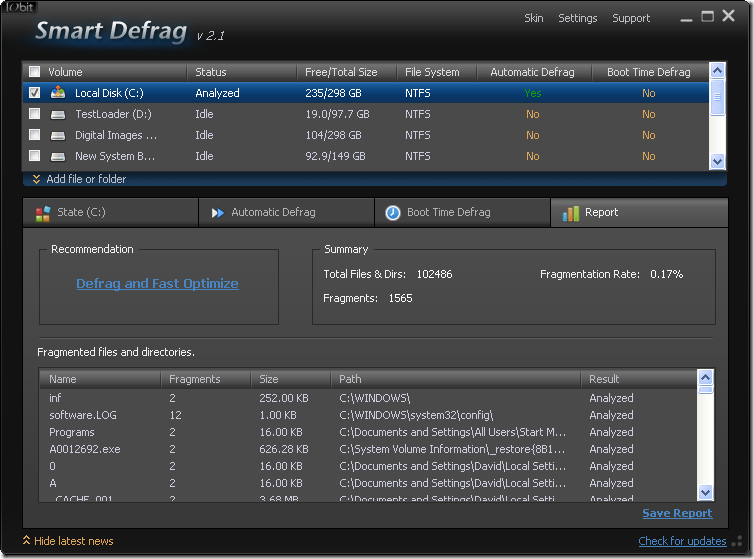Screen dimensions: 754x559
Task: Collapse the Hide latest news panel
Action: click(x=68, y=541)
